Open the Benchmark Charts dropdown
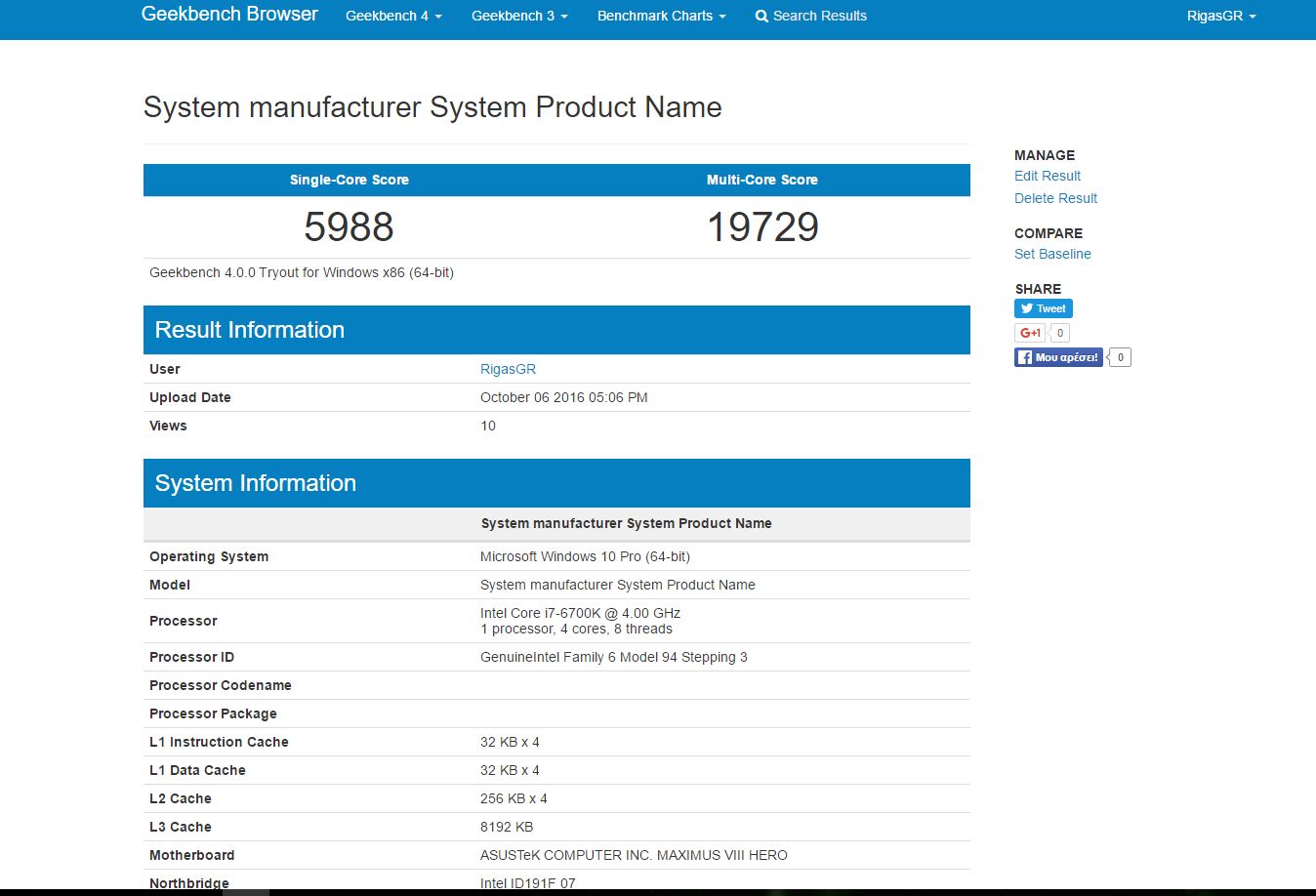 [x=662, y=16]
